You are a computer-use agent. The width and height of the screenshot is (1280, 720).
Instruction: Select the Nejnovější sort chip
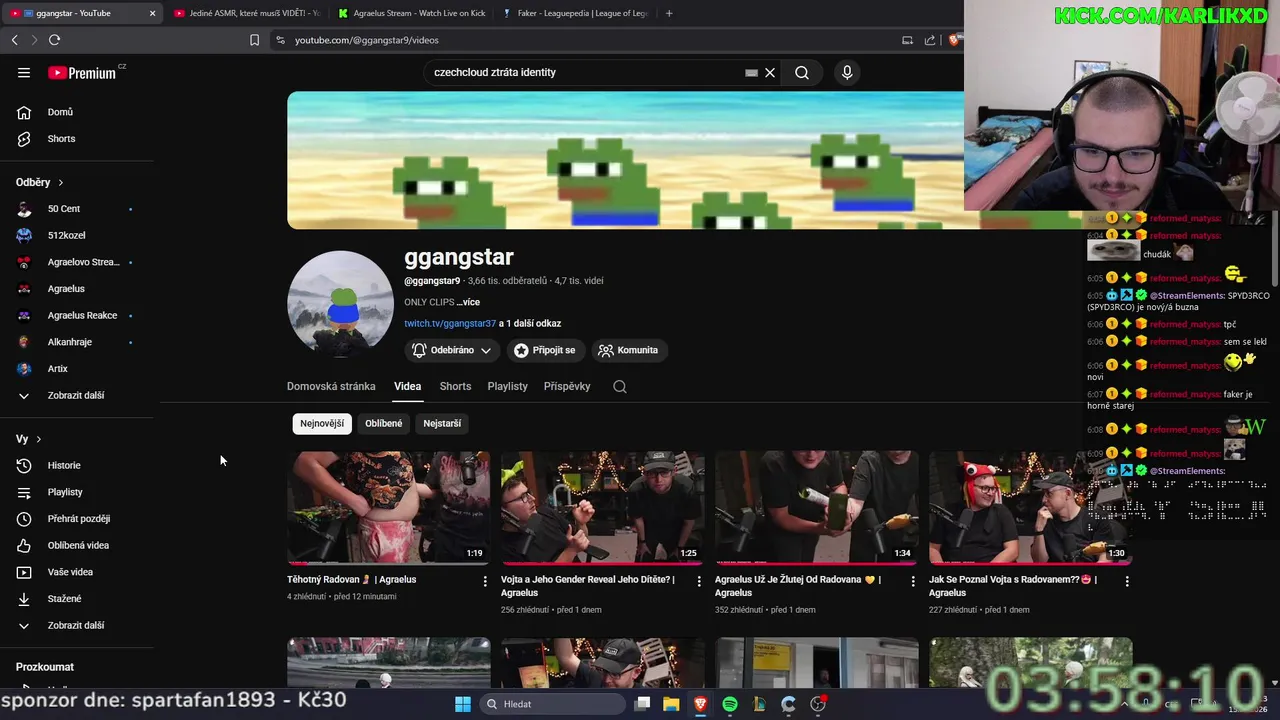[x=322, y=423]
